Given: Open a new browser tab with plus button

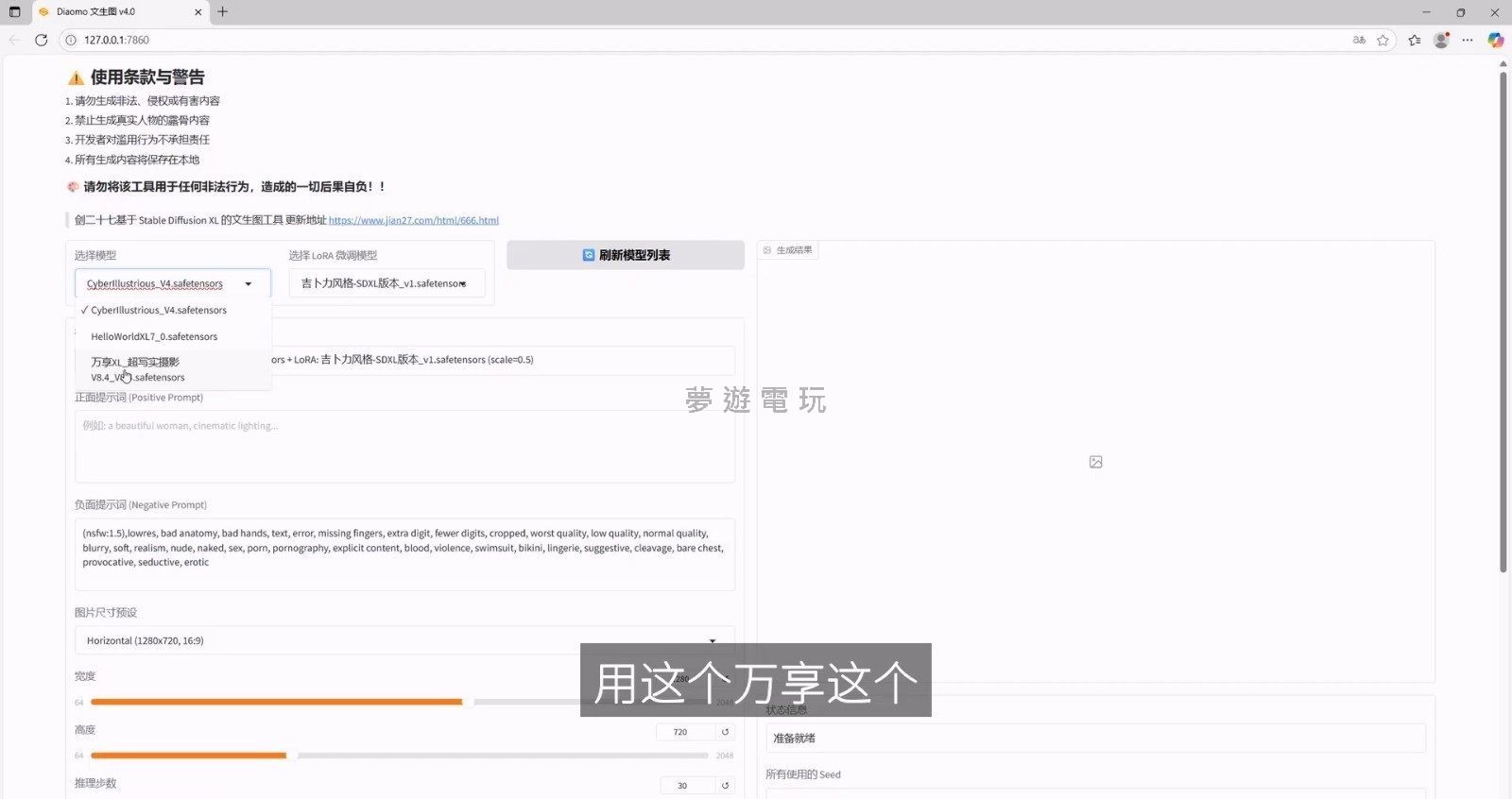Looking at the screenshot, I should [223, 12].
